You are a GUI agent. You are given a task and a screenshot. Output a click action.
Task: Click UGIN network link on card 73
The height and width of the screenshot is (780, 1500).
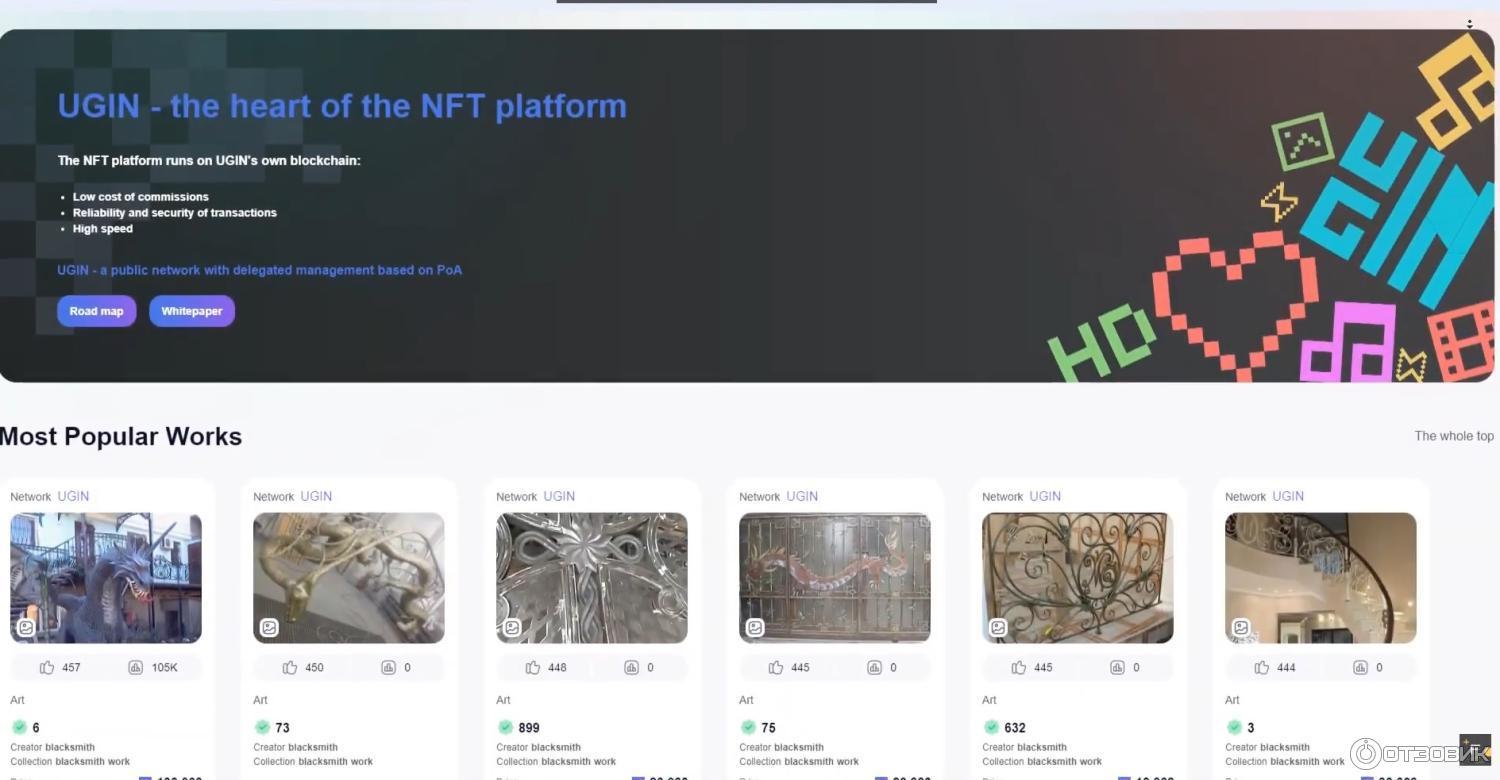click(x=316, y=496)
